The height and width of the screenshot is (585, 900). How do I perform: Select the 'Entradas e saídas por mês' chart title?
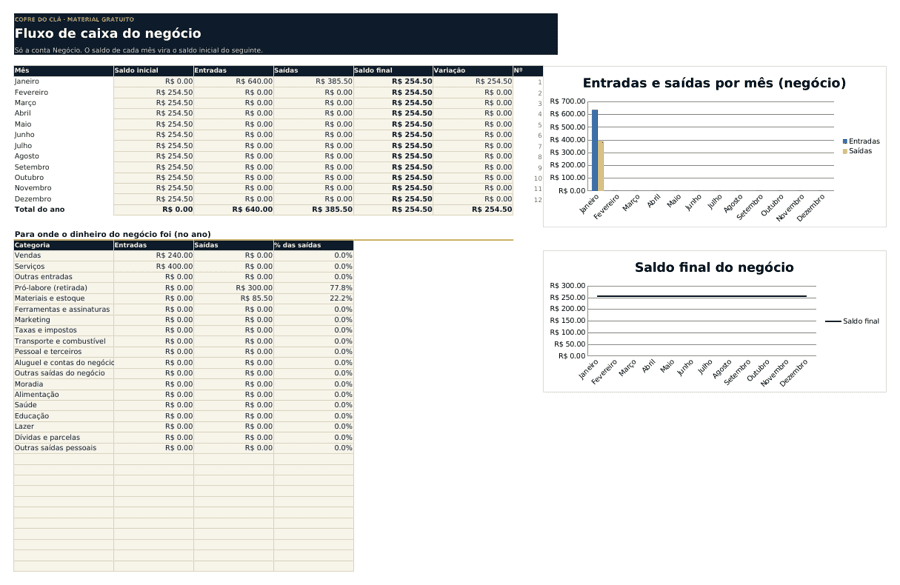(714, 83)
